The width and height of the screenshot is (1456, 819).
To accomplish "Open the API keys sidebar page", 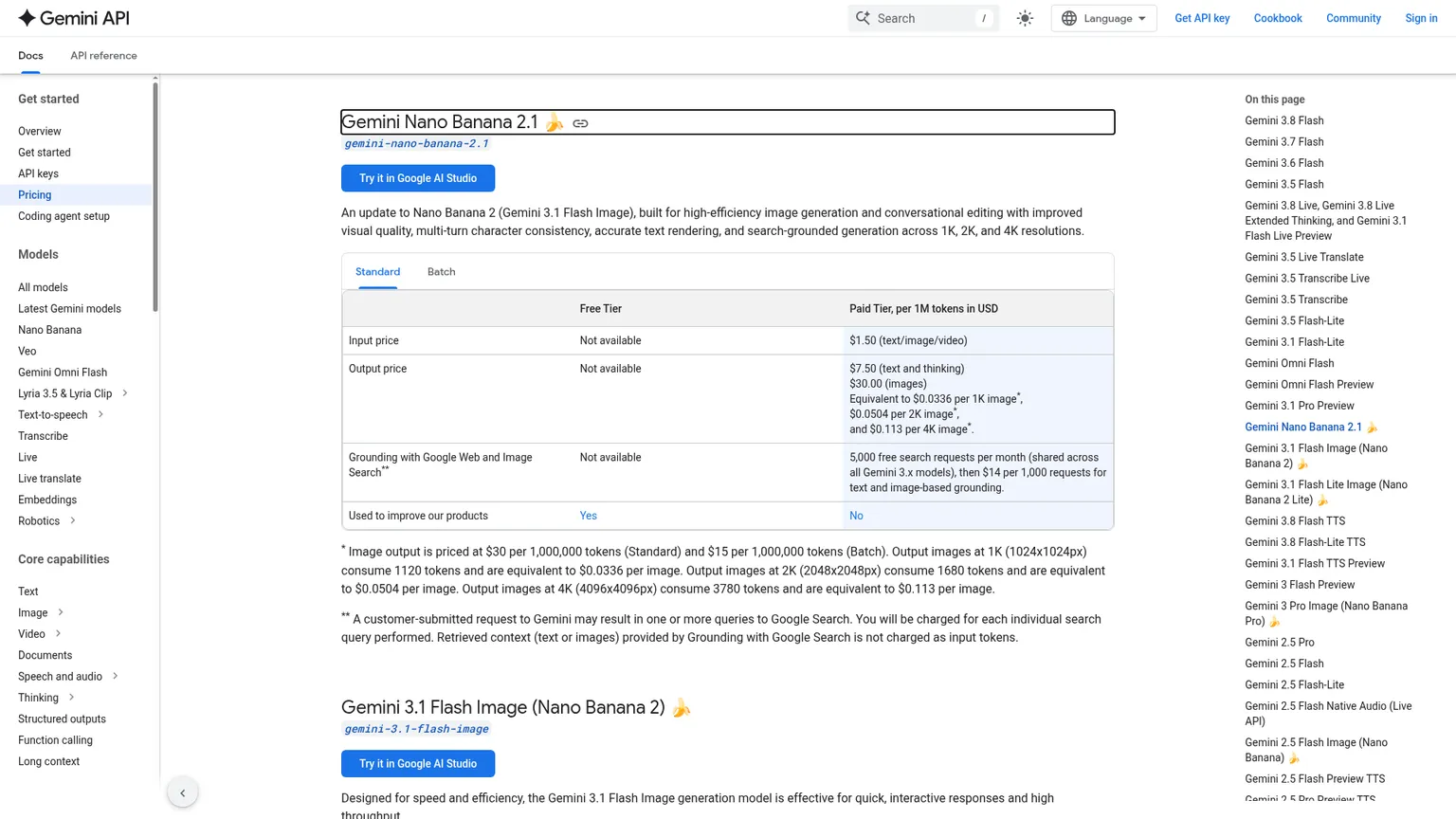I will point(38,173).
